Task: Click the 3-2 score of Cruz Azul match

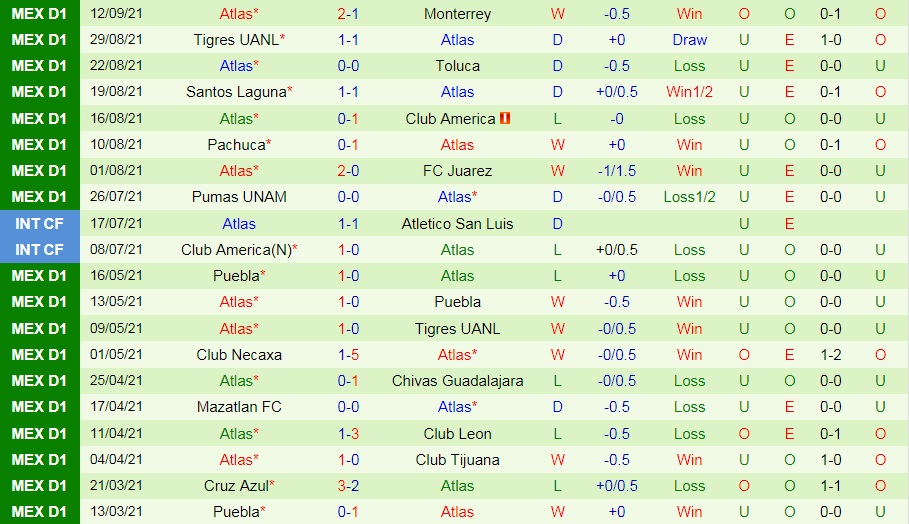Action: (348, 486)
